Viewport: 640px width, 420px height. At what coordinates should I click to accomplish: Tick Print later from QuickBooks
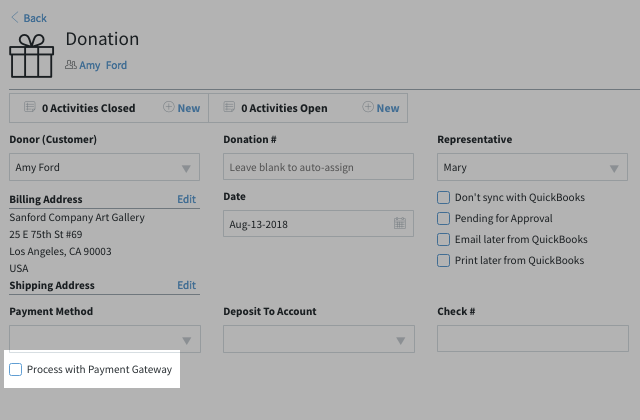[x=443, y=260]
